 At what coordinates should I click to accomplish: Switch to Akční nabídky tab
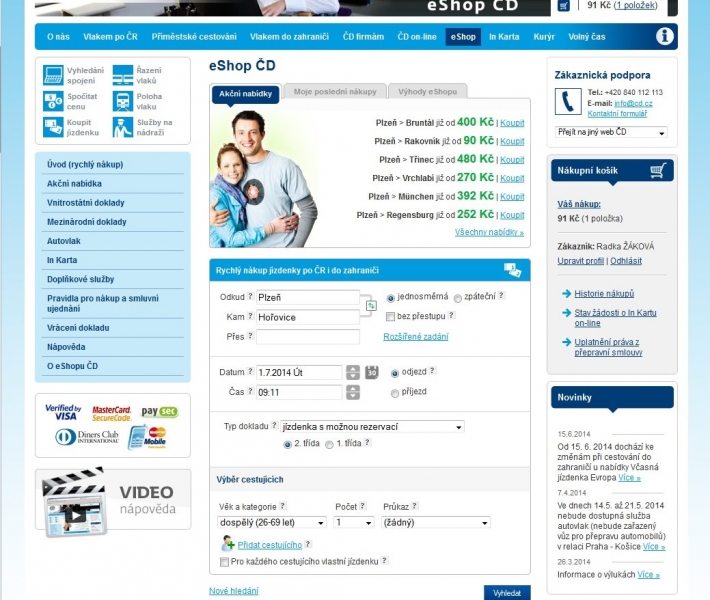pyautogui.click(x=245, y=94)
